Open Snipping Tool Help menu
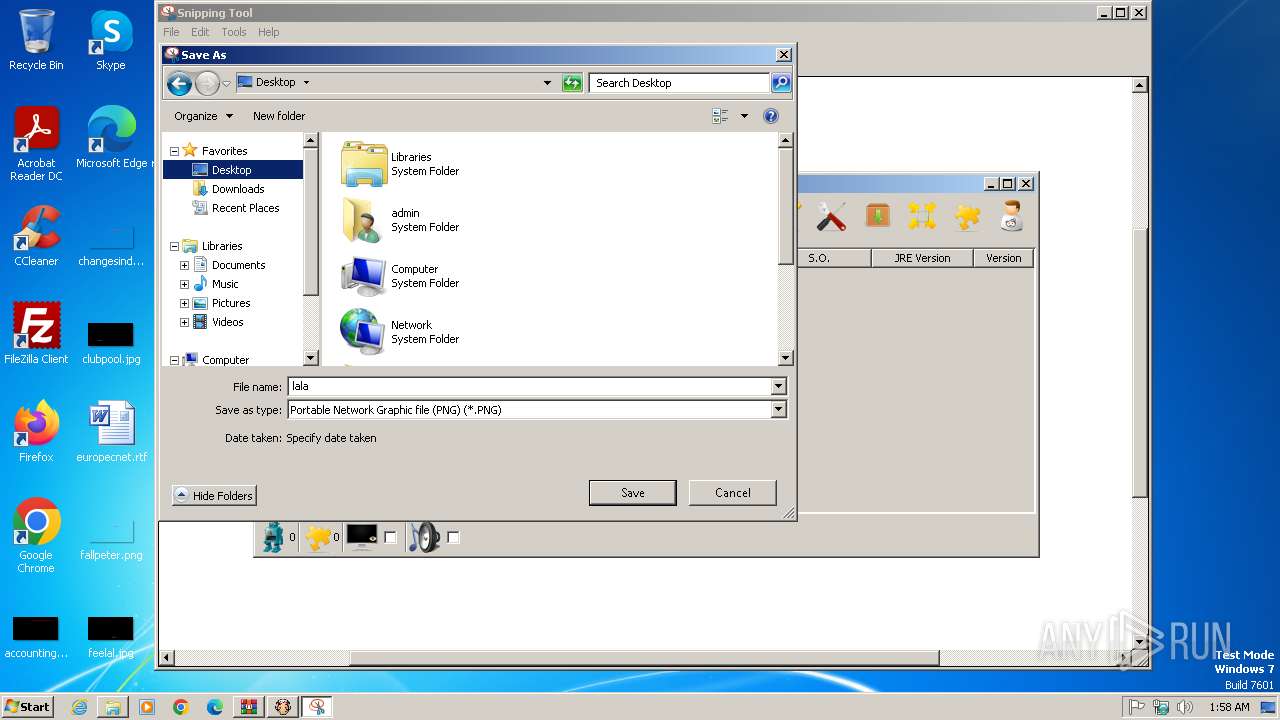This screenshot has height=720, width=1280. point(268,32)
